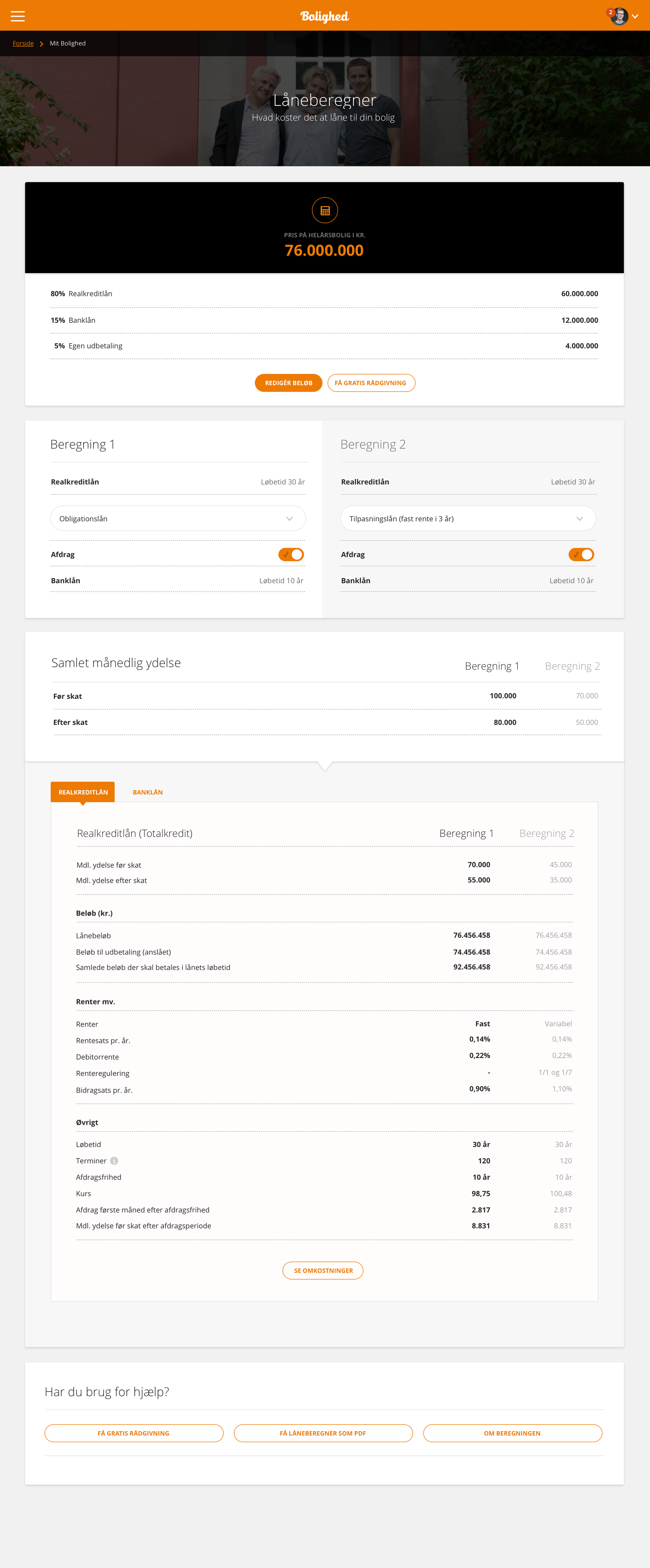Screen dimensions: 650x1568
Task: Click Beregning 1 column in Samlet ydelse
Action: tap(492, 666)
